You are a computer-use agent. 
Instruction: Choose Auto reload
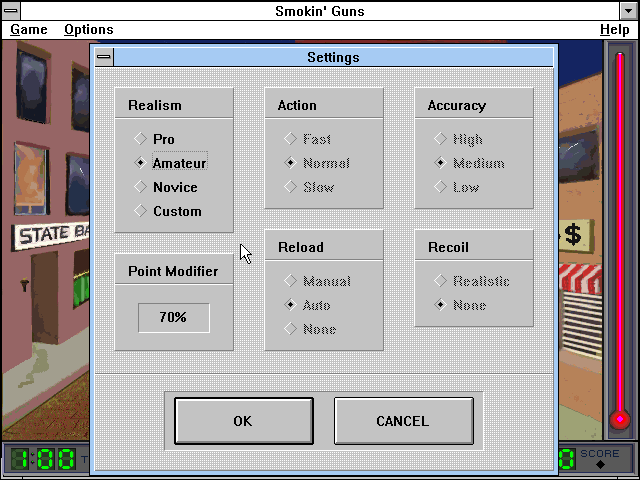(307, 305)
